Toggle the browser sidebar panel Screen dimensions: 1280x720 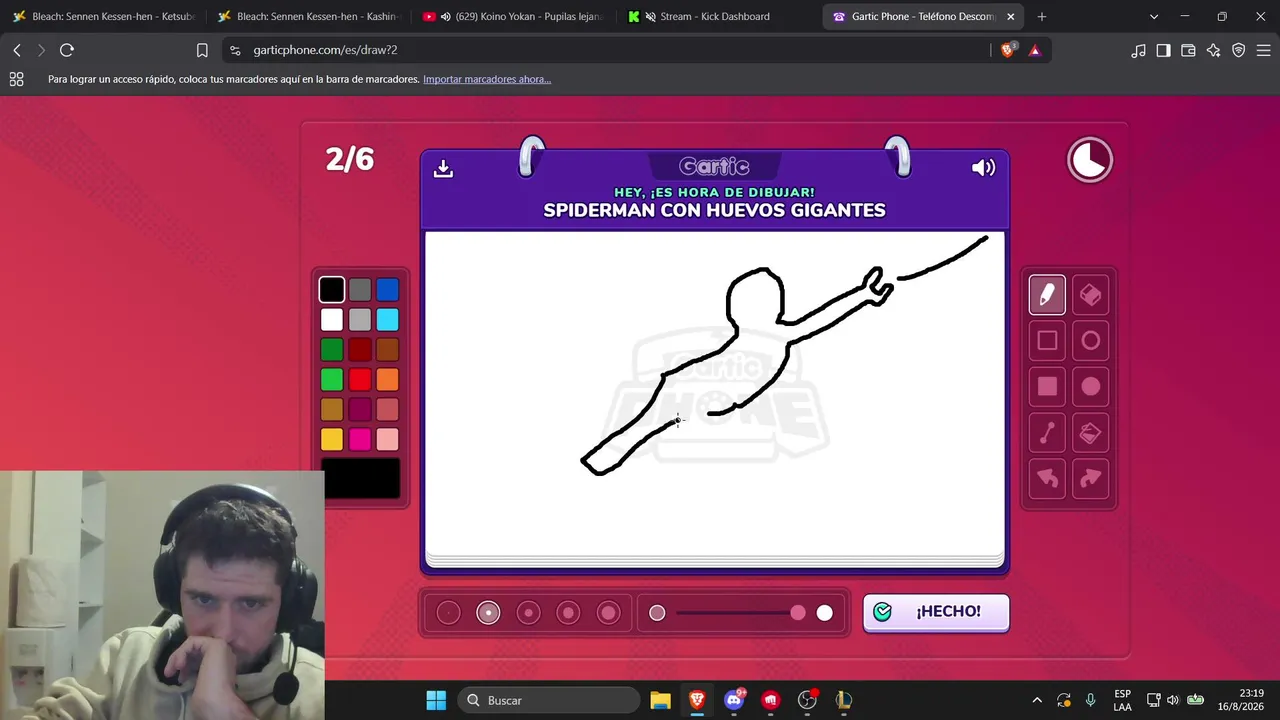coord(1163,50)
